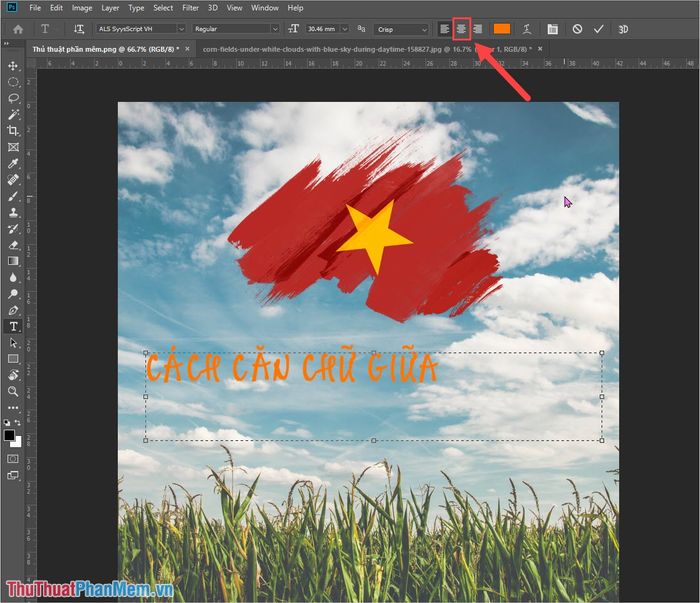Viewport: 700px width, 603px height.
Task: Open the Regular font style dropdown
Action: pyautogui.click(x=275, y=29)
